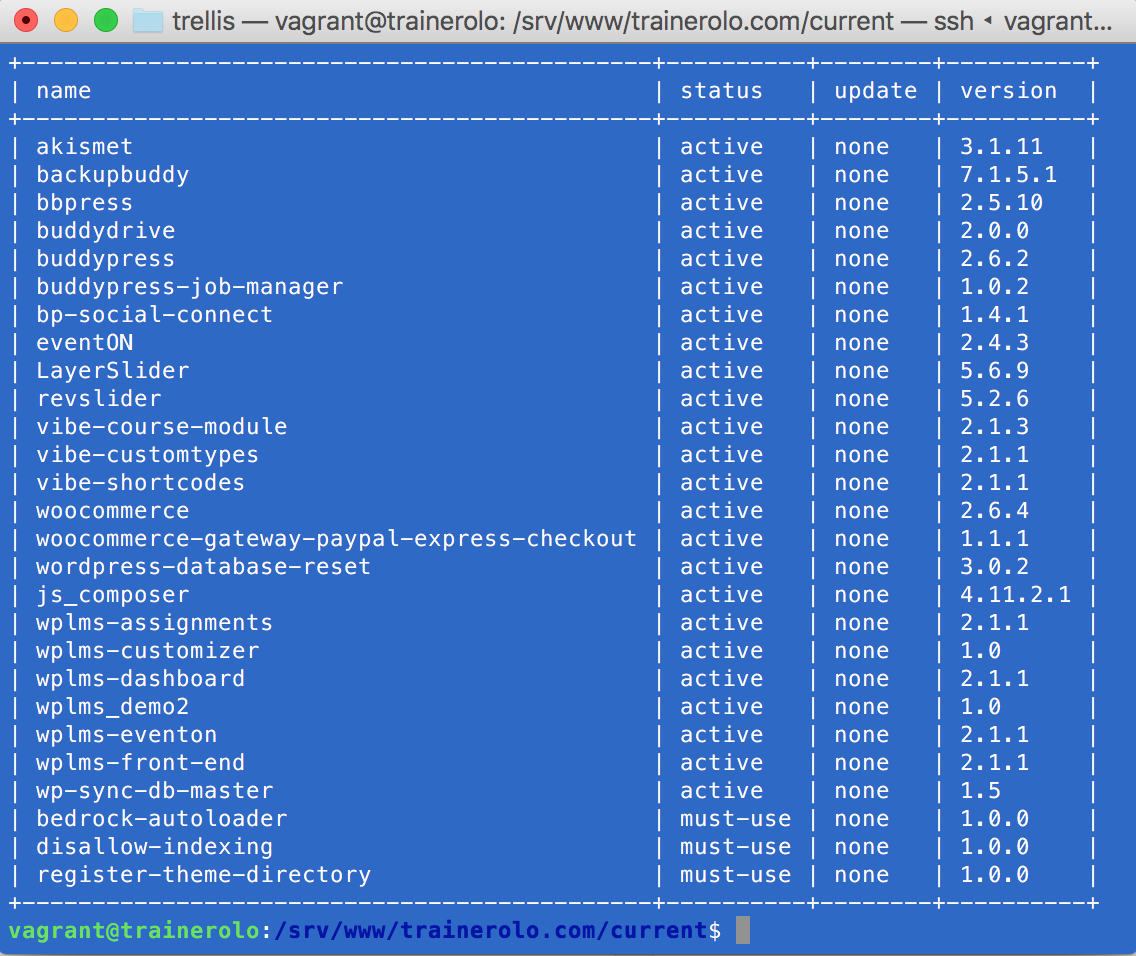This screenshot has width=1136, height=956.
Task: Click the "must-use" status of bedrock-autoloader
Action: (x=735, y=818)
